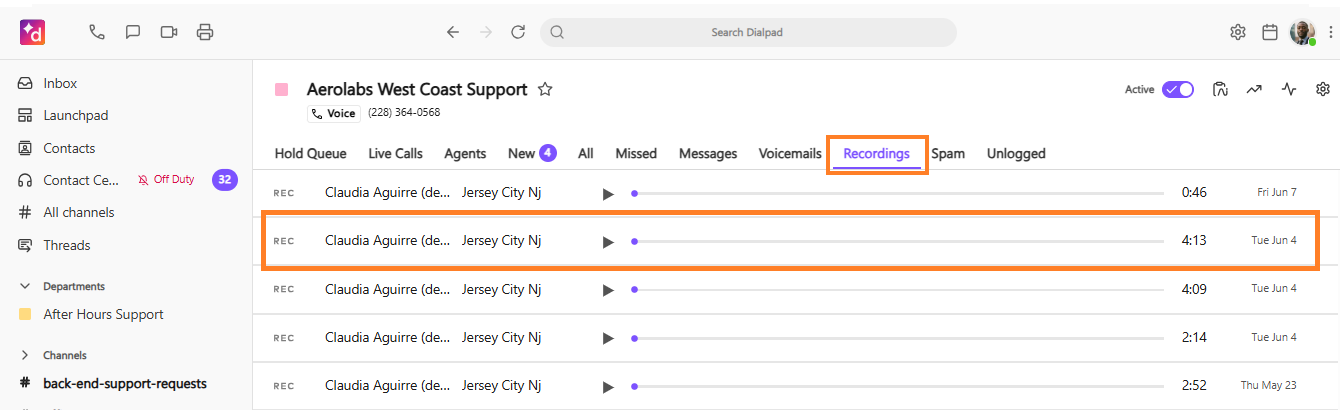
Task: Click the Dialpad logo icon
Action: click(32, 32)
